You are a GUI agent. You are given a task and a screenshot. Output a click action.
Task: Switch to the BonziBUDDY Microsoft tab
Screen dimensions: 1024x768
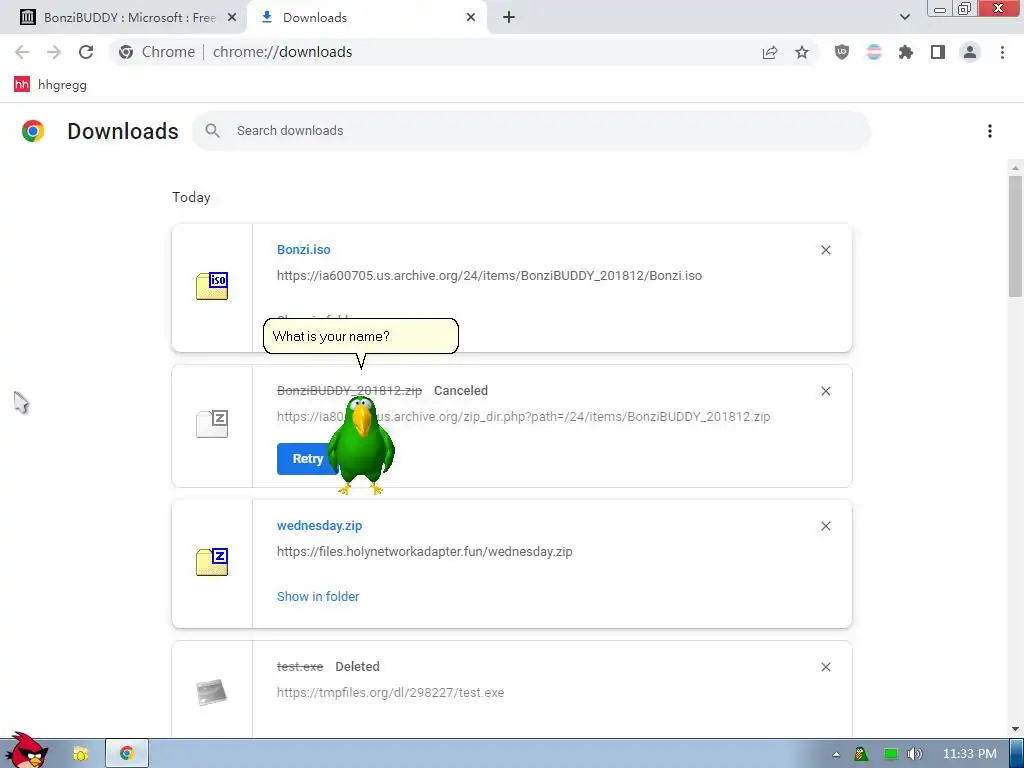click(x=122, y=18)
